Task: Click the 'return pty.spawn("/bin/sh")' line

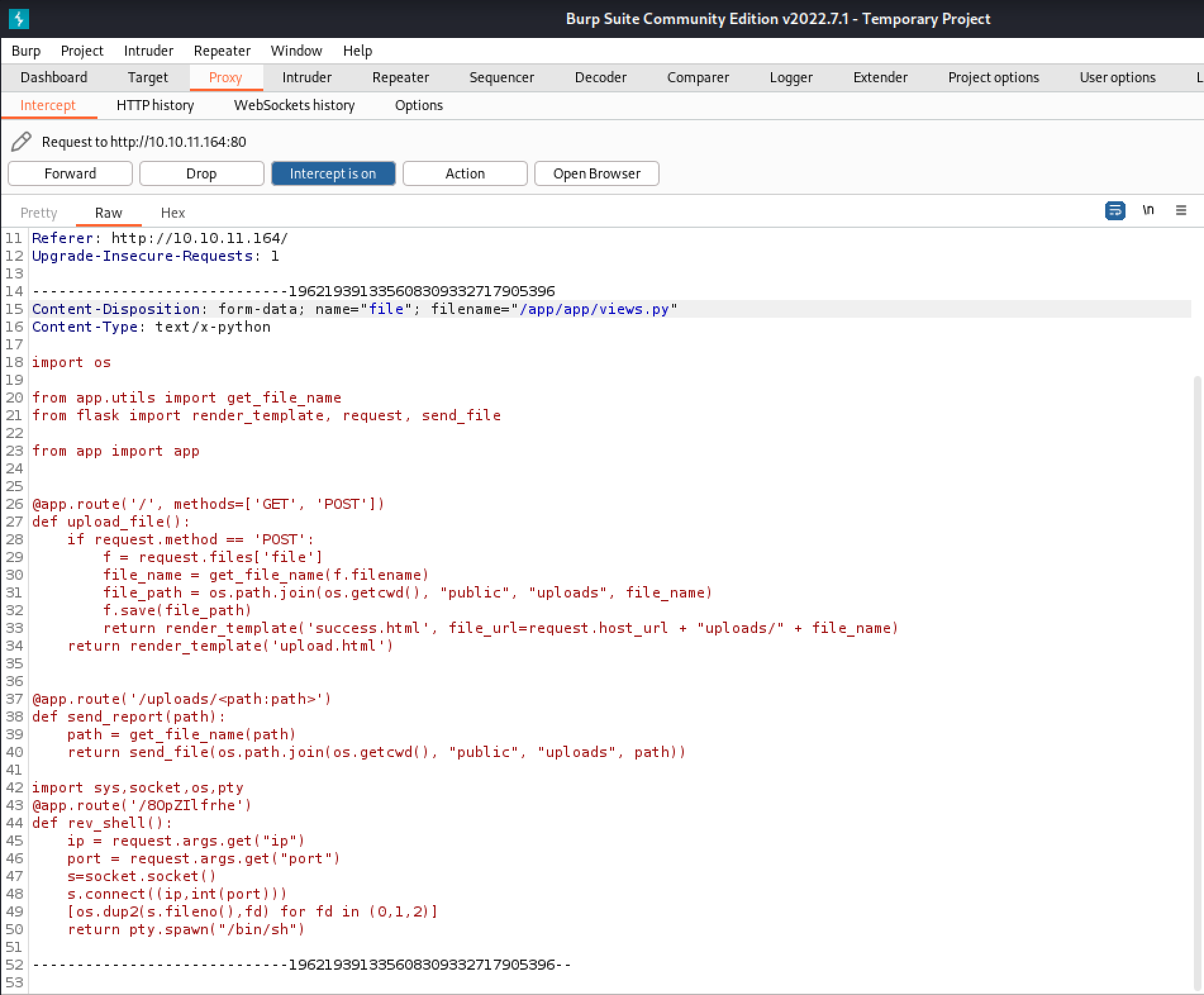Action: [186, 929]
